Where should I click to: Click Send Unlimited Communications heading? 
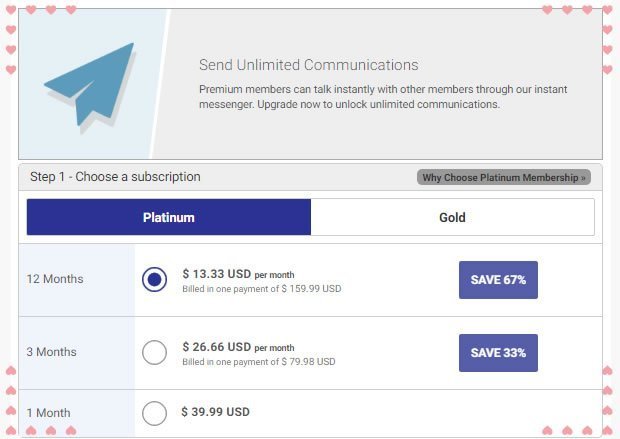click(308, 65)
